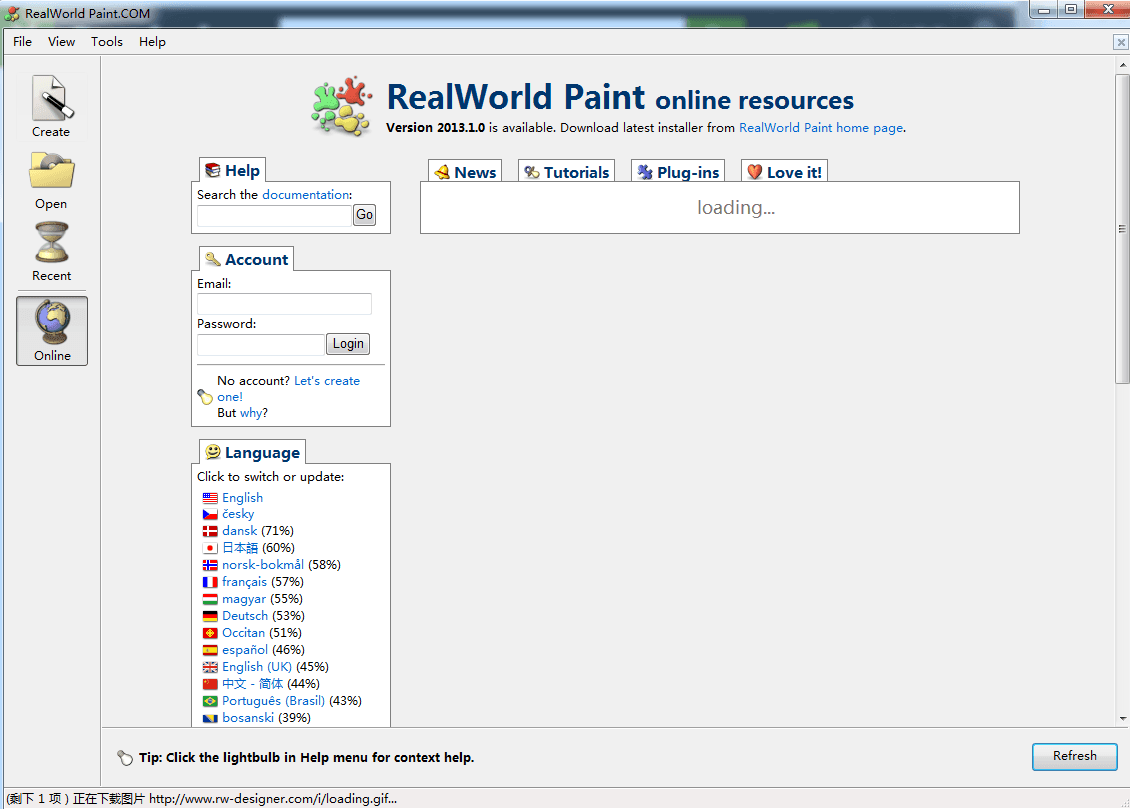Switch language to 日本語
1130x809 pixels.
tap(240, 548)
